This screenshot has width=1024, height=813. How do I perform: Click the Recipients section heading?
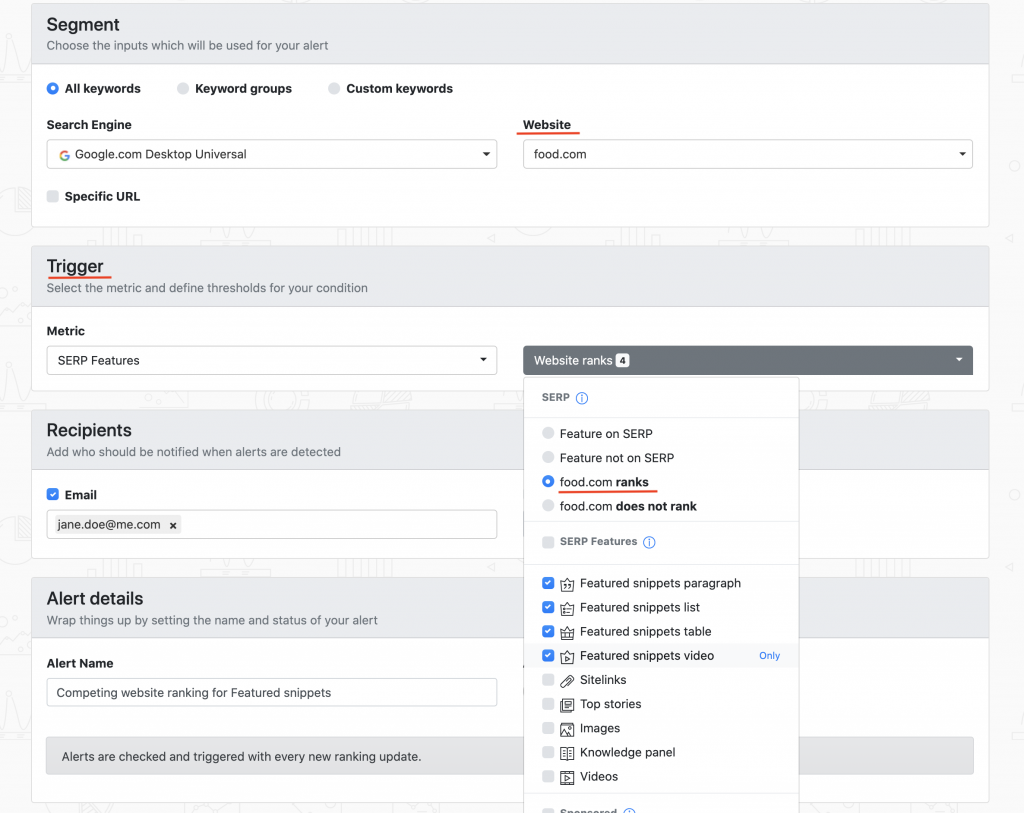(89, 430)
